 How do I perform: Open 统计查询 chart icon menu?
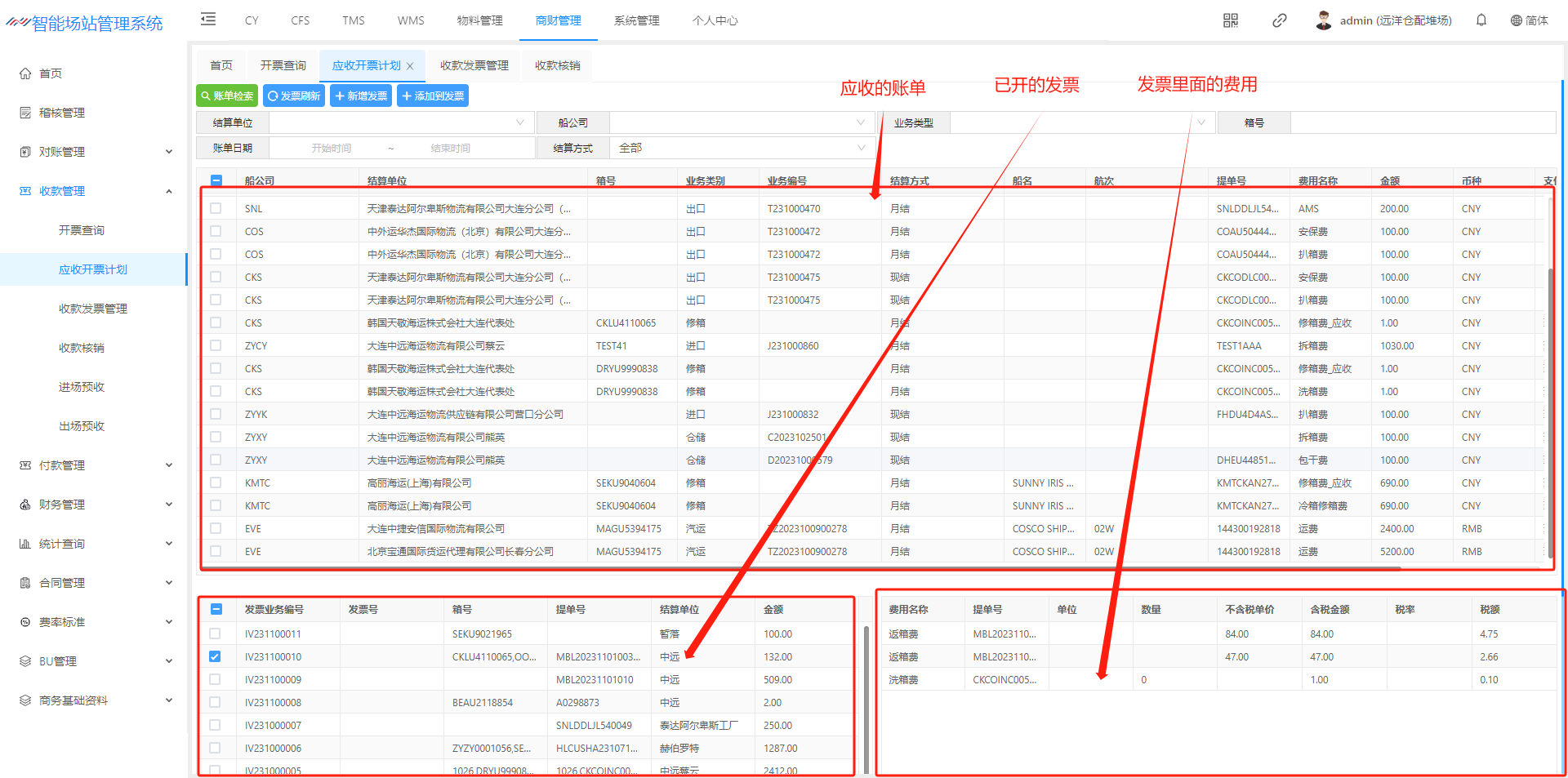[x=25, y=544]
